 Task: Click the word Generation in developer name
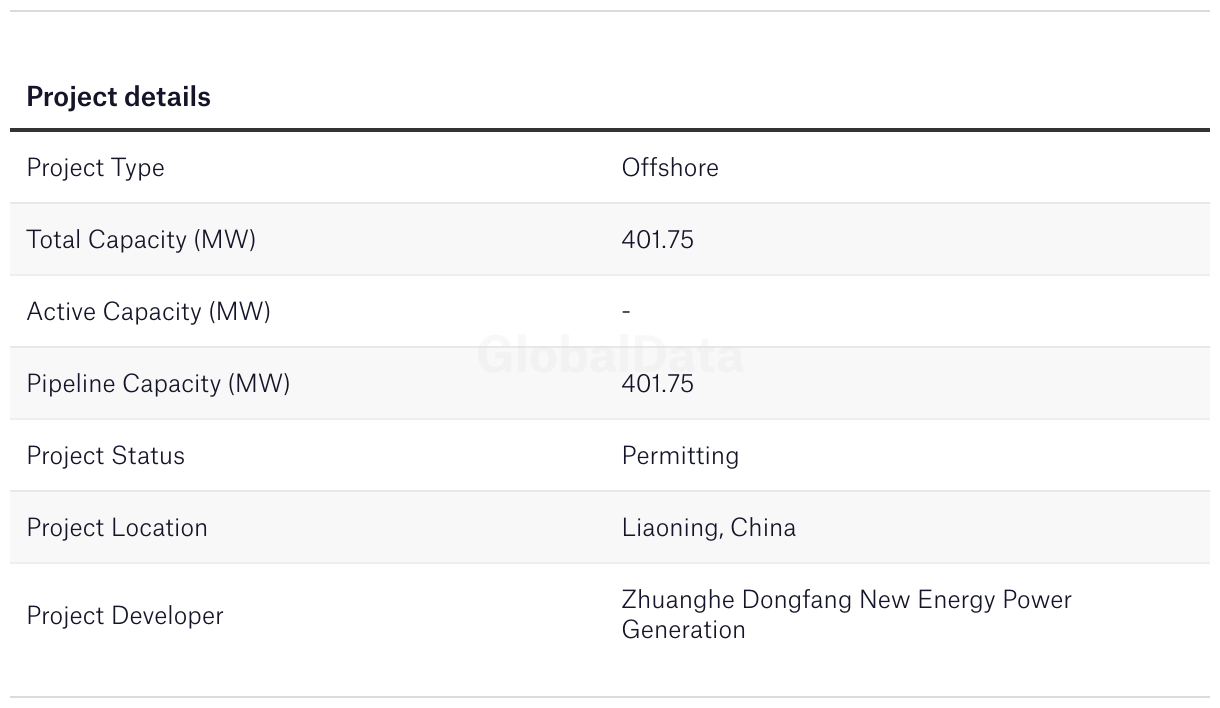pos(683,630)
